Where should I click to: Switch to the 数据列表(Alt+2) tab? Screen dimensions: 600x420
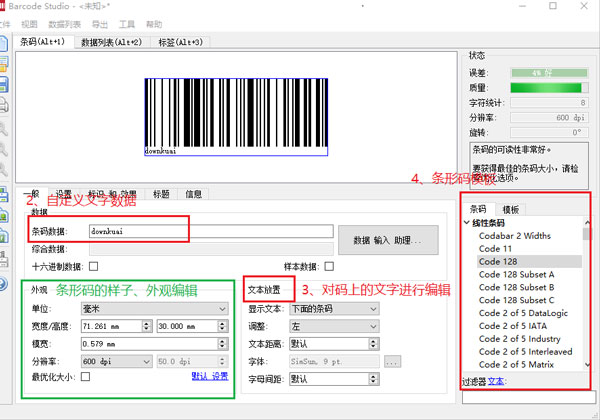(112, 42)
